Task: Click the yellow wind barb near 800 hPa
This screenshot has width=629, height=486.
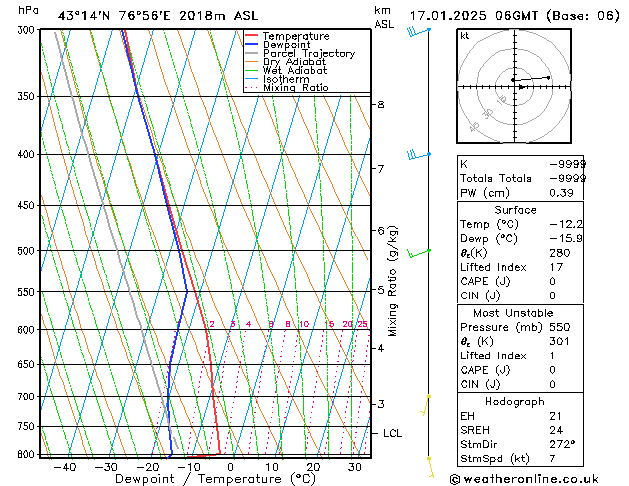Action: point(430,467)
